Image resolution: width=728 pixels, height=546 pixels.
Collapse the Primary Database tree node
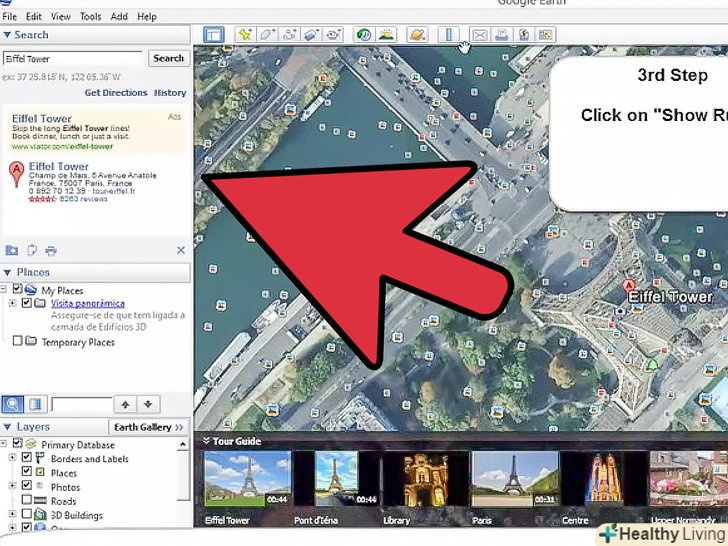click(x=4, y=444)
